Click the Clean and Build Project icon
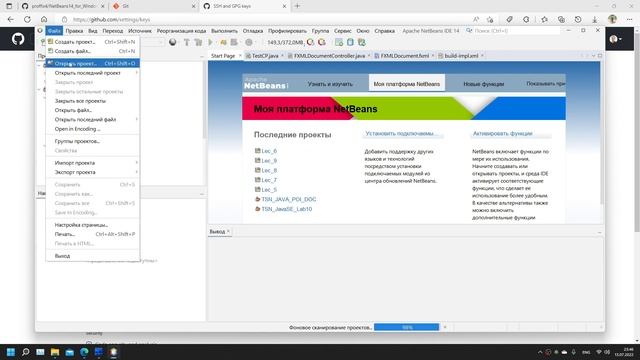The width and height of the screenshot is (640, 360). point(198,42)
